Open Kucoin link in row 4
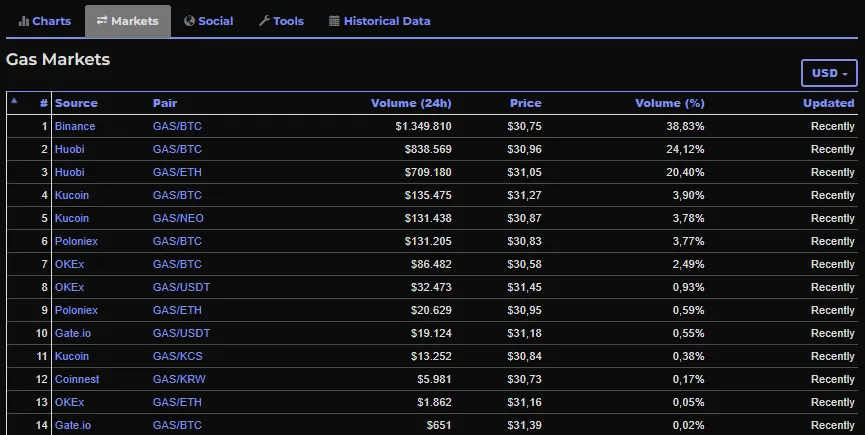The height and width of the screenshot is (435, 865). point(72,195)
